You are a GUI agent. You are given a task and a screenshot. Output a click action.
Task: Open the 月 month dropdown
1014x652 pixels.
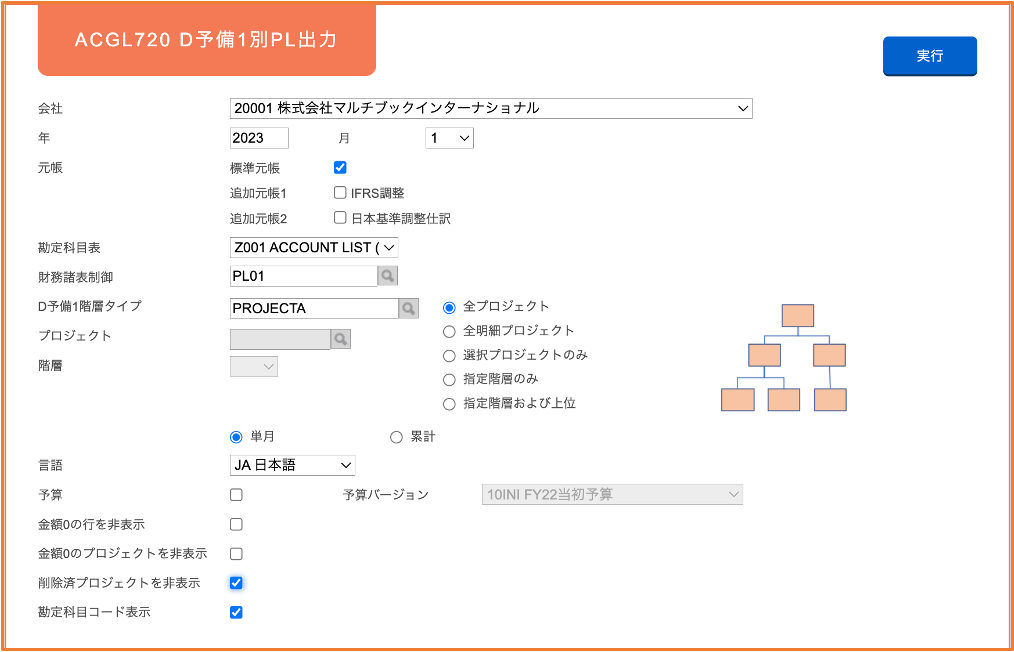[449, 138]
